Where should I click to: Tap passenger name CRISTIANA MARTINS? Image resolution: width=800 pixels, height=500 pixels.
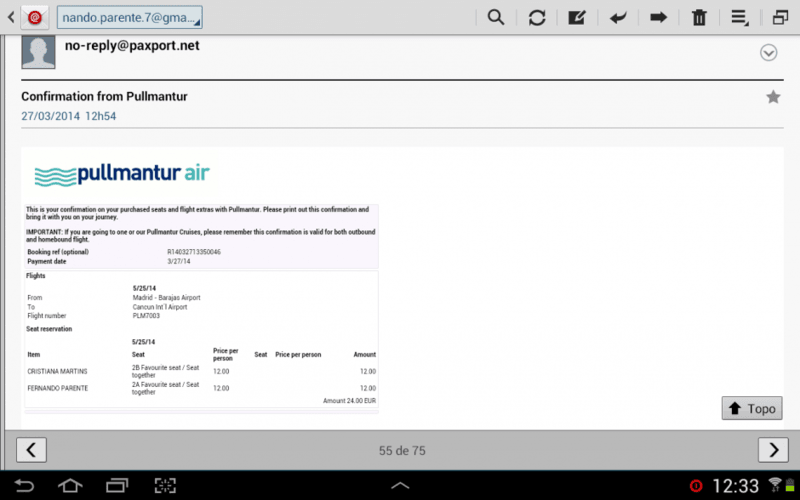point(57,371)
